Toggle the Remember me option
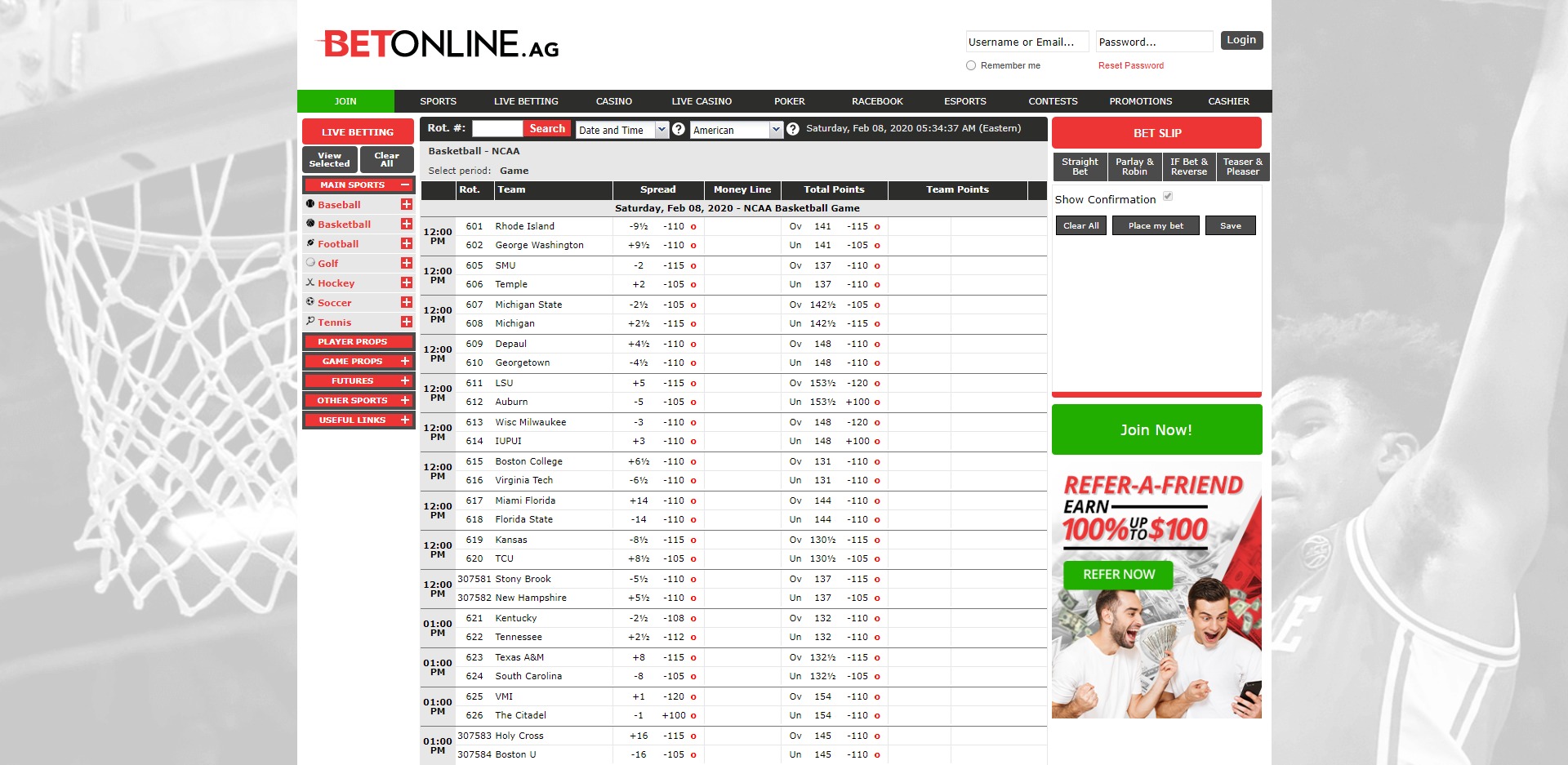The height and width of the screenshot is (765, 1568). [971, 65]
